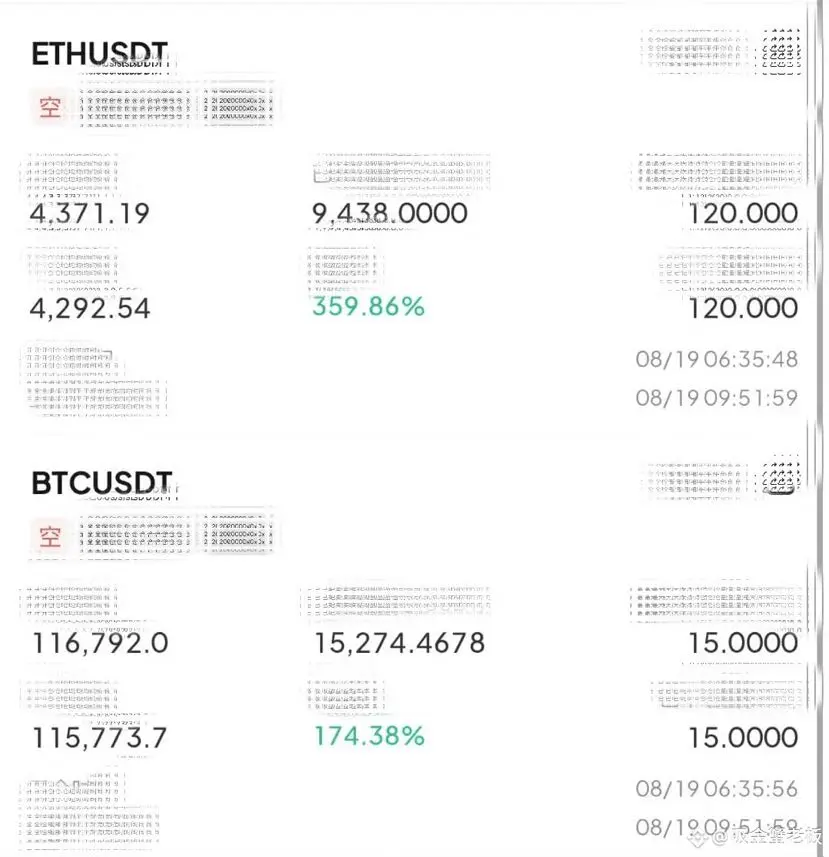829x857 pixels.
Task: Click the leverage tag beside the ETHUSDT 空 badge
Action: 237,105
